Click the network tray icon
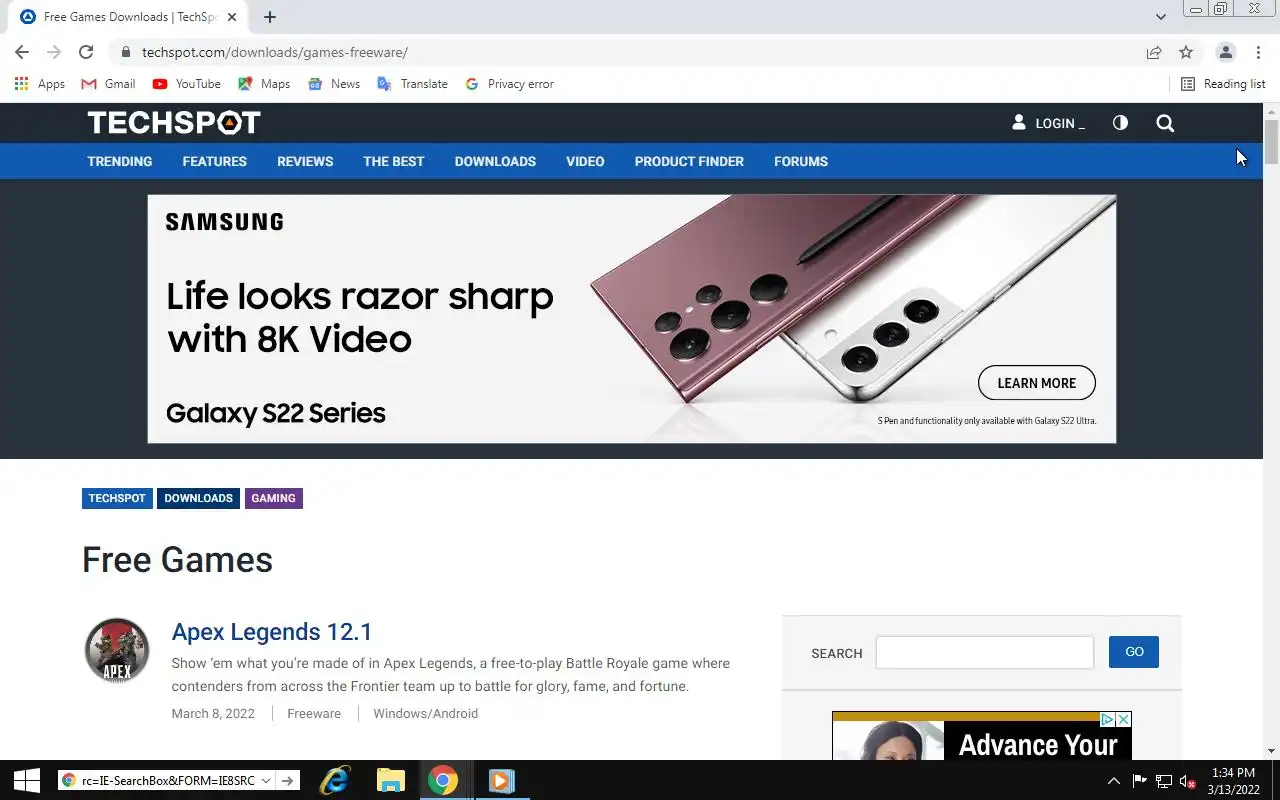The width and height of the screenshot is (1280, 800). click(1164, 781)
